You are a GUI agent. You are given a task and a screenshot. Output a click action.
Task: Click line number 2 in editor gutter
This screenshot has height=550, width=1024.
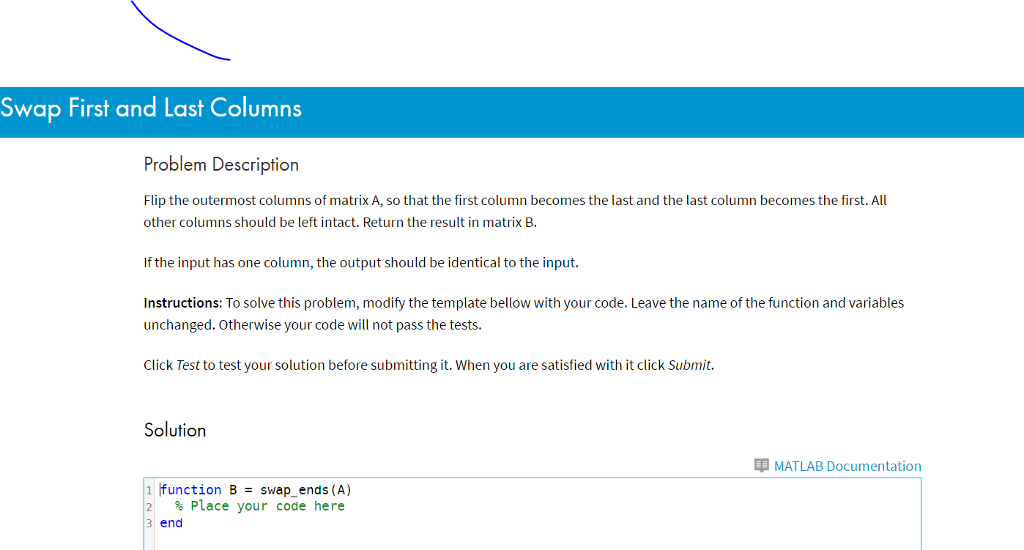tap(149, 506)
